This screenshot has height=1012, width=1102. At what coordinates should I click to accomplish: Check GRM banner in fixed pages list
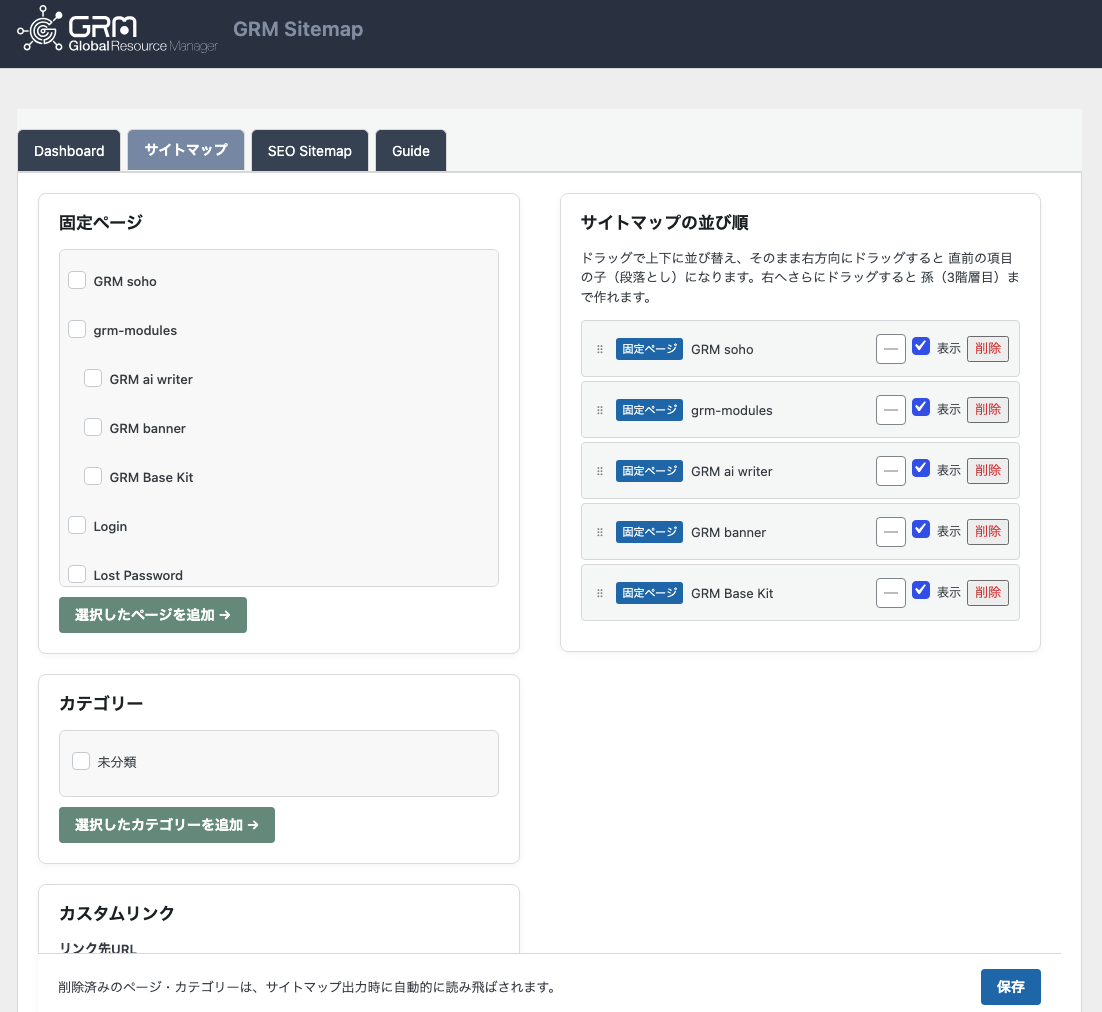click(x=93, y=427)
